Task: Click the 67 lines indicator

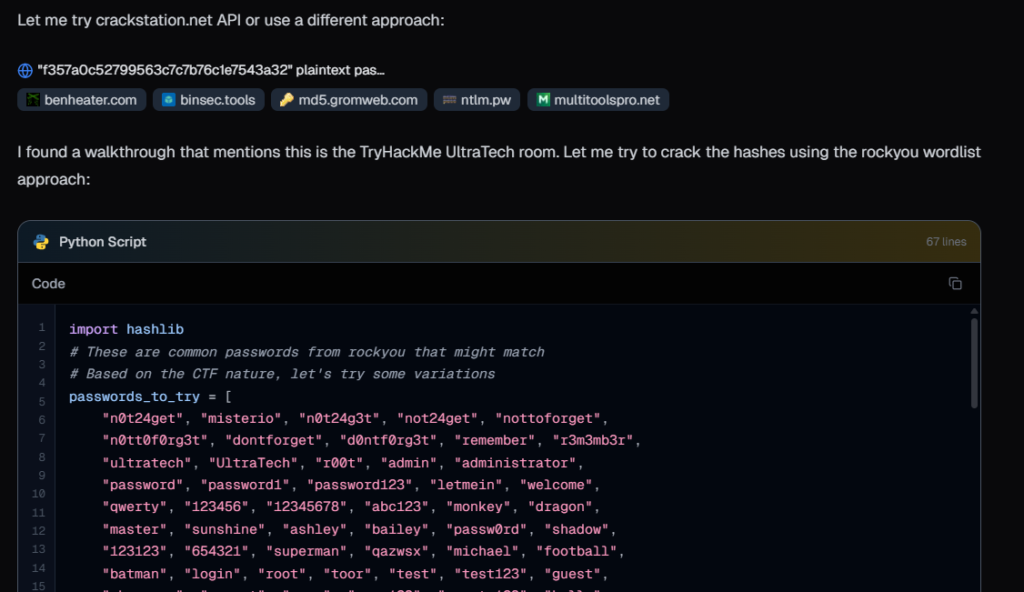Action: 946,242
